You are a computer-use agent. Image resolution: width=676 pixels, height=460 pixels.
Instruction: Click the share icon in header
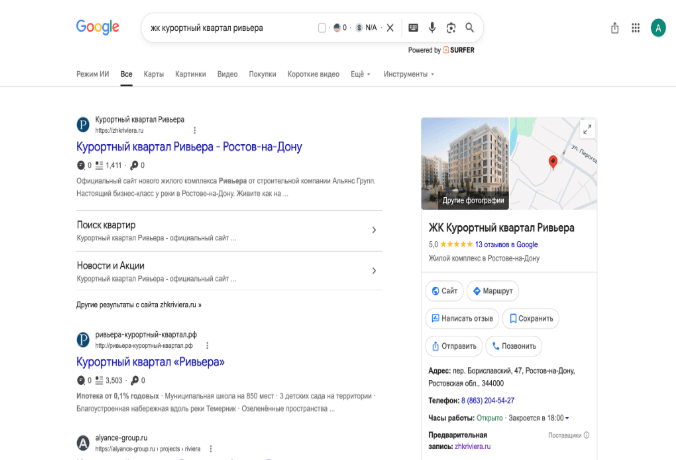tap(615, 28)
